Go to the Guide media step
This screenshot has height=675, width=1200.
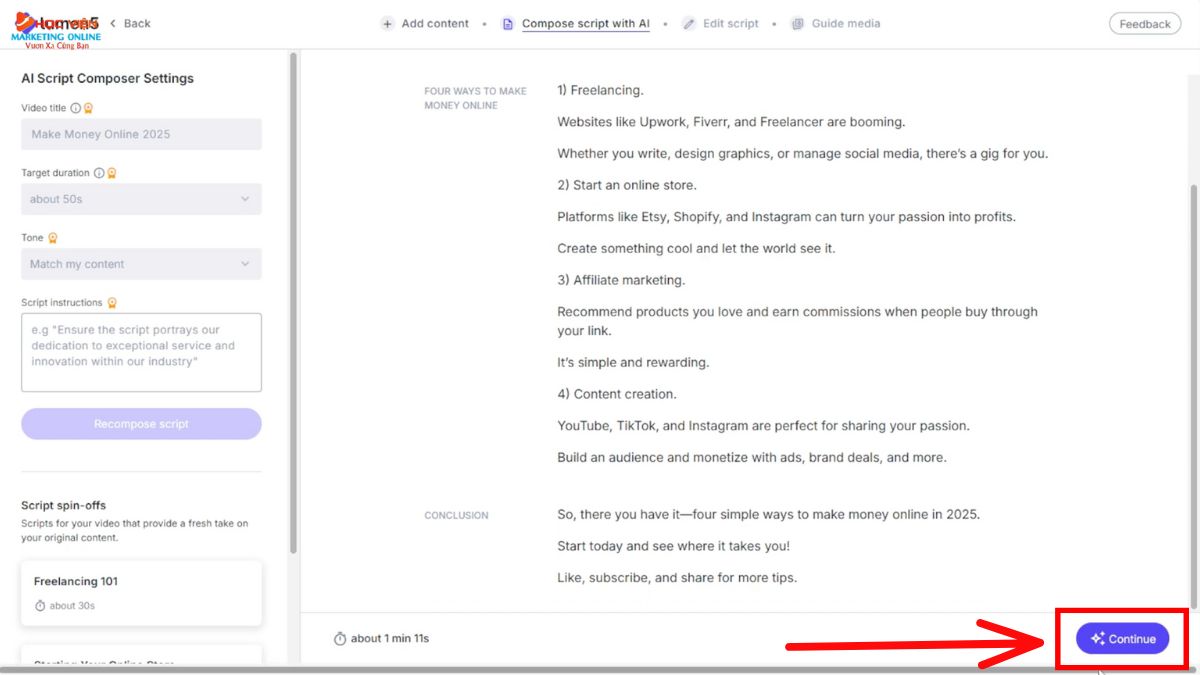tap(836, 24)
